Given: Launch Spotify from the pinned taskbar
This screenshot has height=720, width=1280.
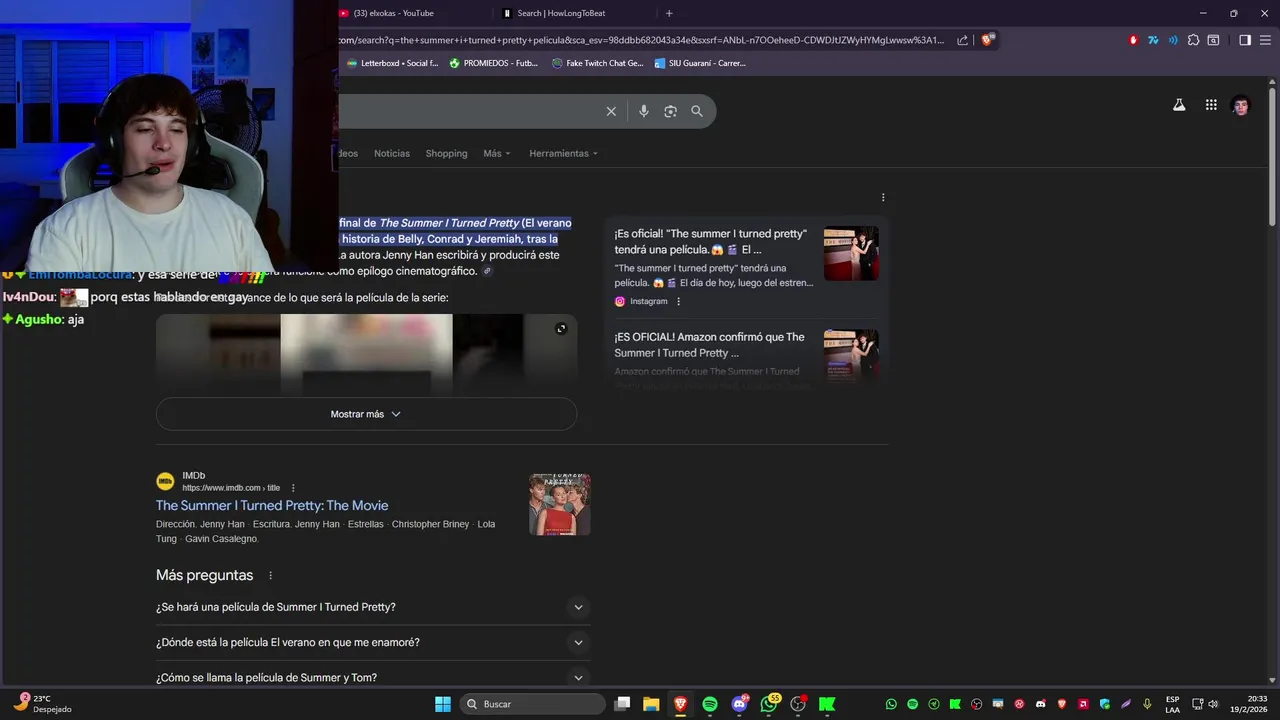Looking at the screenshot, I should coord(710,704).
